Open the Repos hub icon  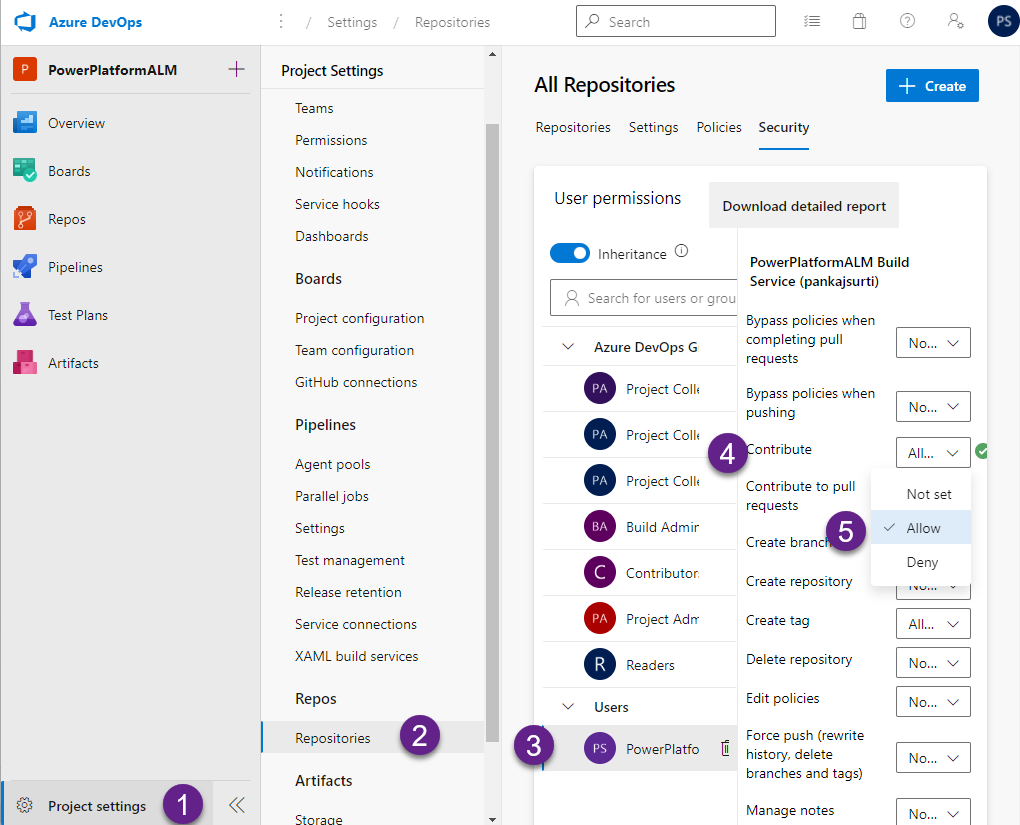[25, 219]
